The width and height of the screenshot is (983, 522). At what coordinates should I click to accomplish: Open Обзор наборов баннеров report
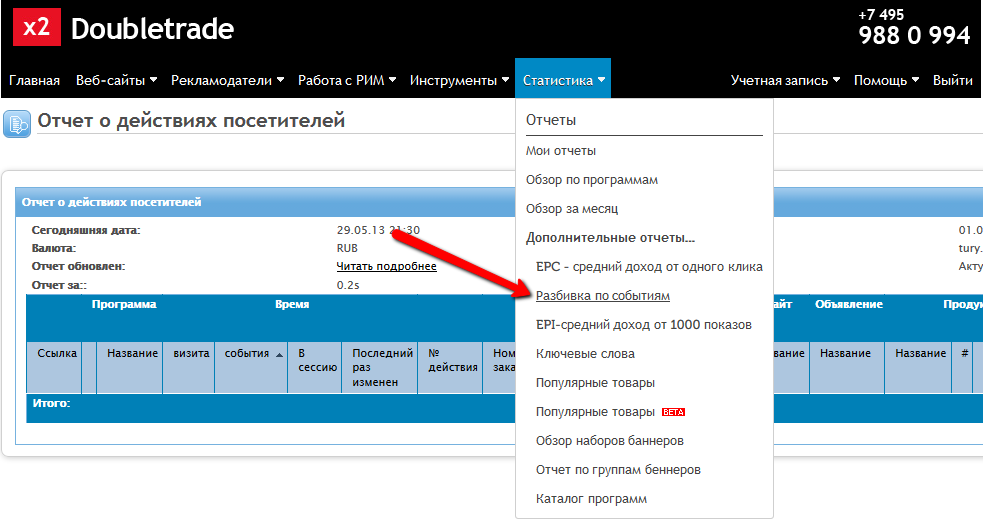[609, 441]
